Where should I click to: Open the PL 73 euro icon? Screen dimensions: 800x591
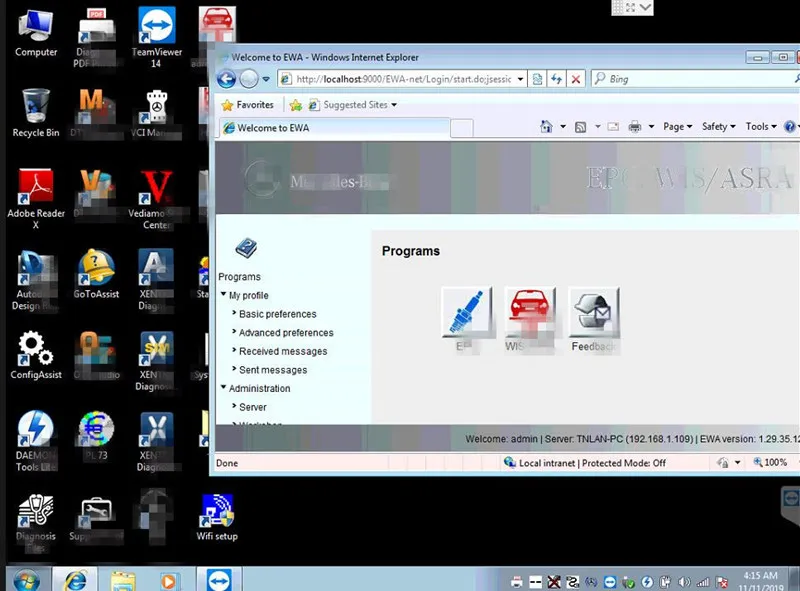coord(96,435)
